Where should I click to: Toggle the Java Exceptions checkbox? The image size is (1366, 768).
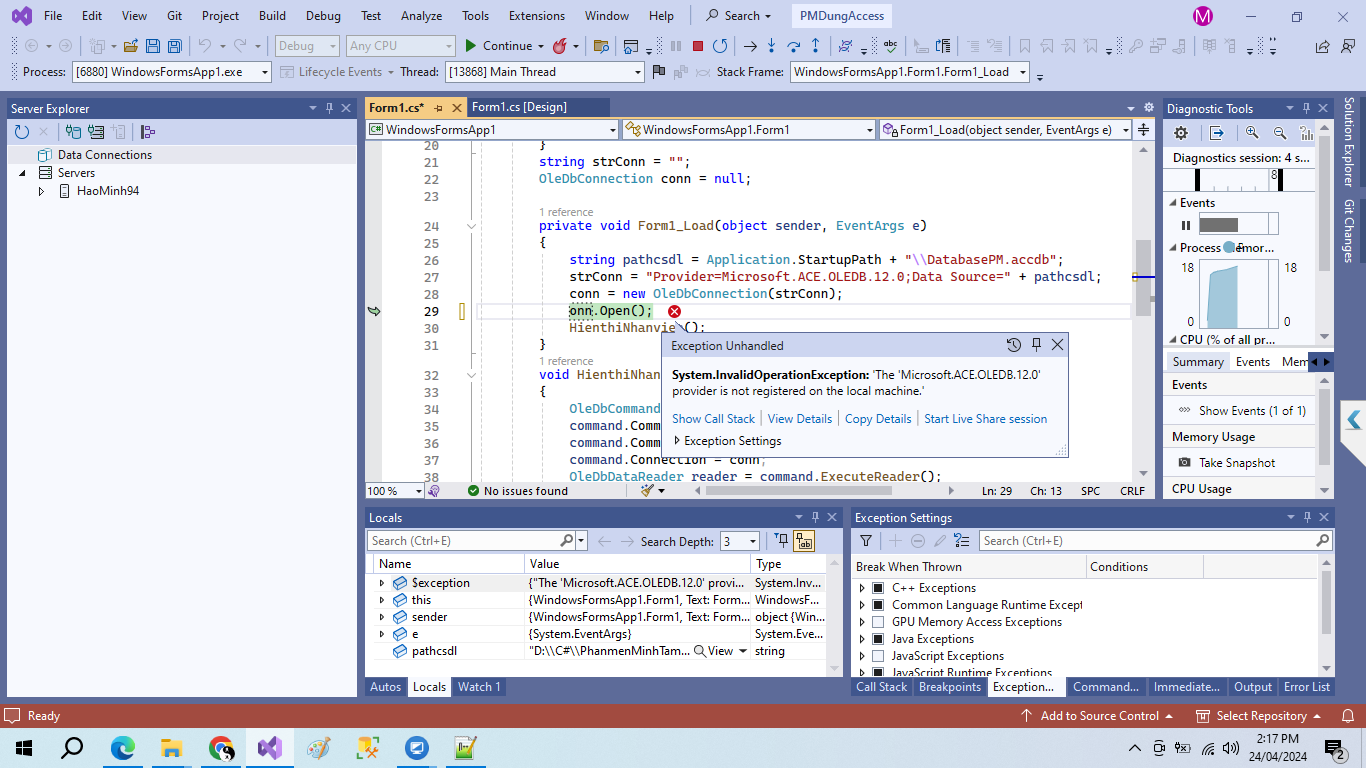click(878, 639)
